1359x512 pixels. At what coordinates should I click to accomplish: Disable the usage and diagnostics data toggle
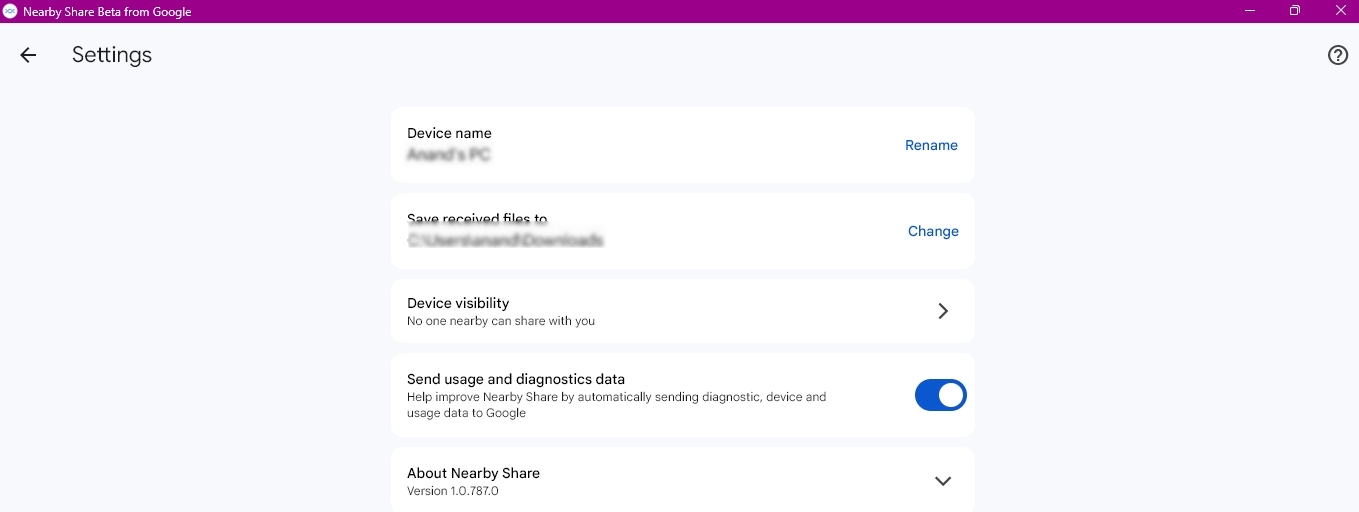(x=940, y=395)
